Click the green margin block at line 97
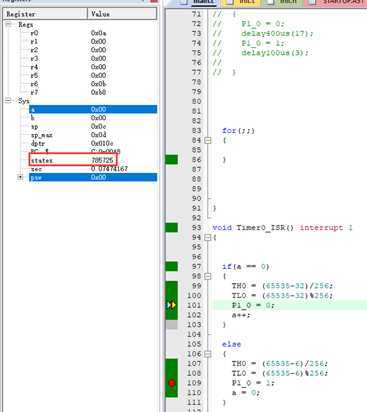 [172, 266]
